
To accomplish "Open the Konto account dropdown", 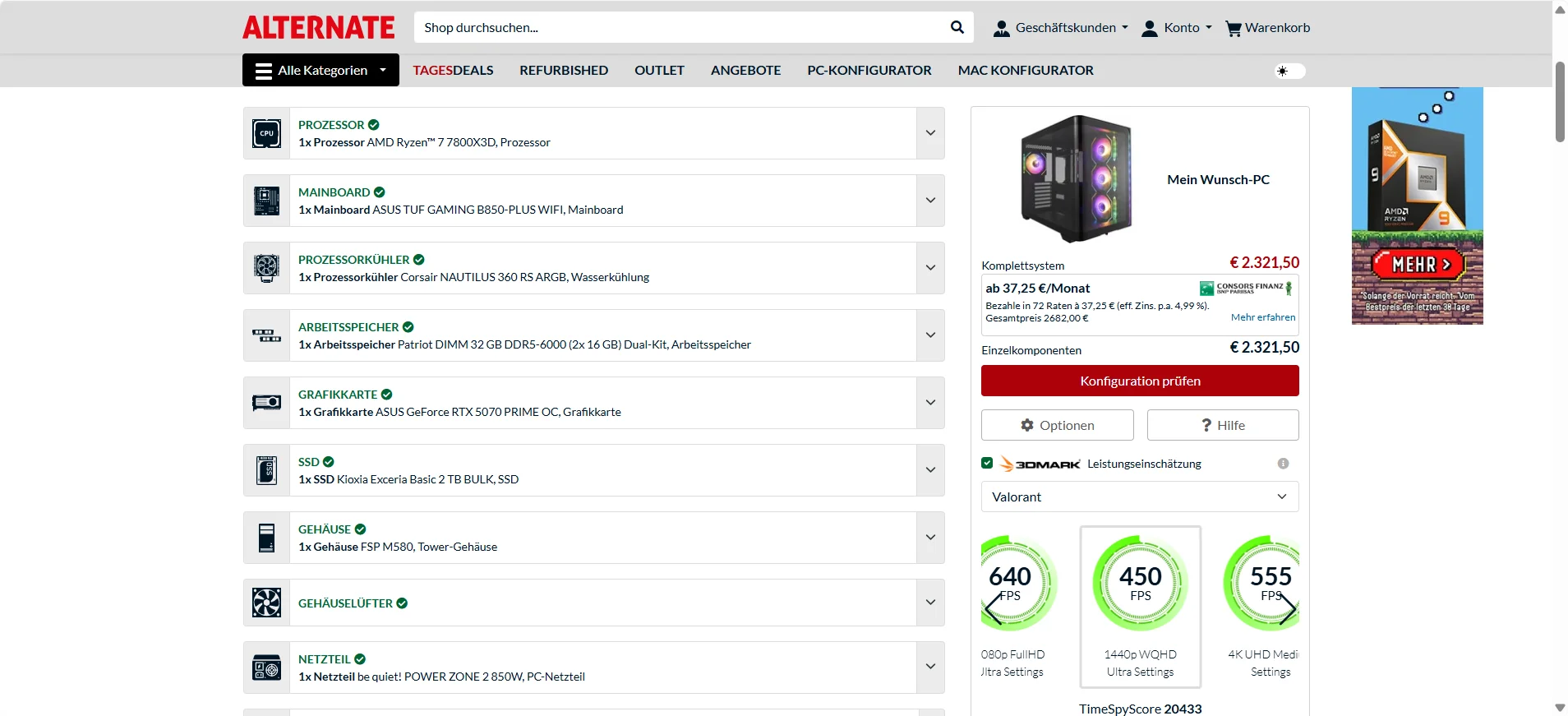I will click(x=1177, y=28).
